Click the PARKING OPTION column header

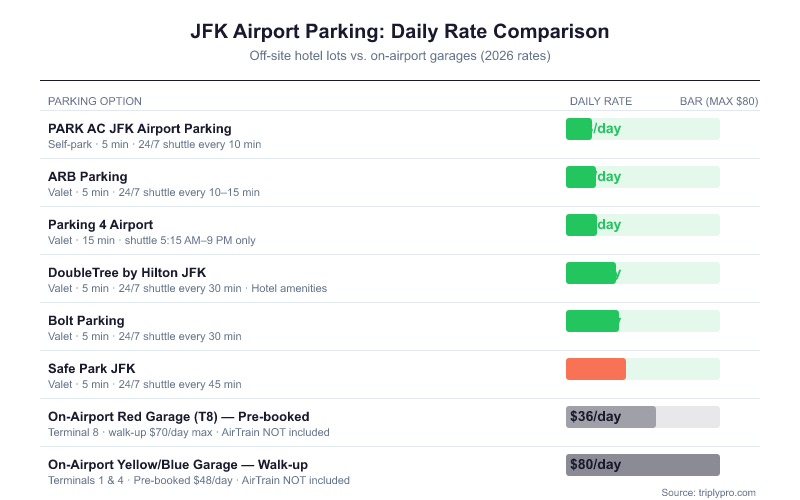95,101
